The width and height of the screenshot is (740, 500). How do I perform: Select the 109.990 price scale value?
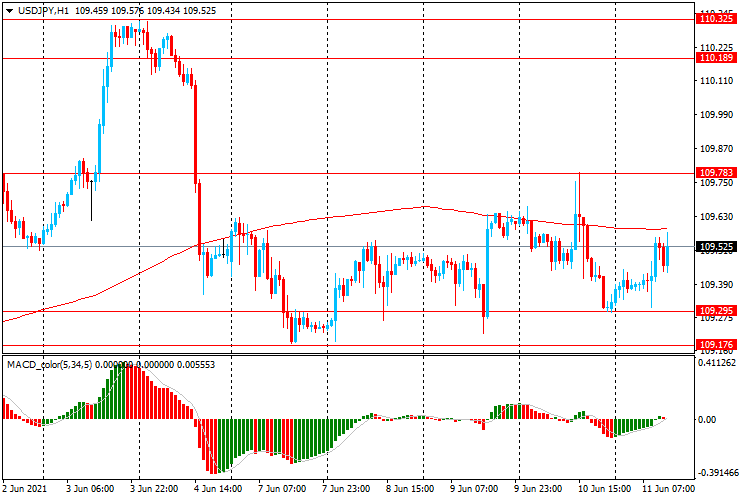(x=716, y=115)
